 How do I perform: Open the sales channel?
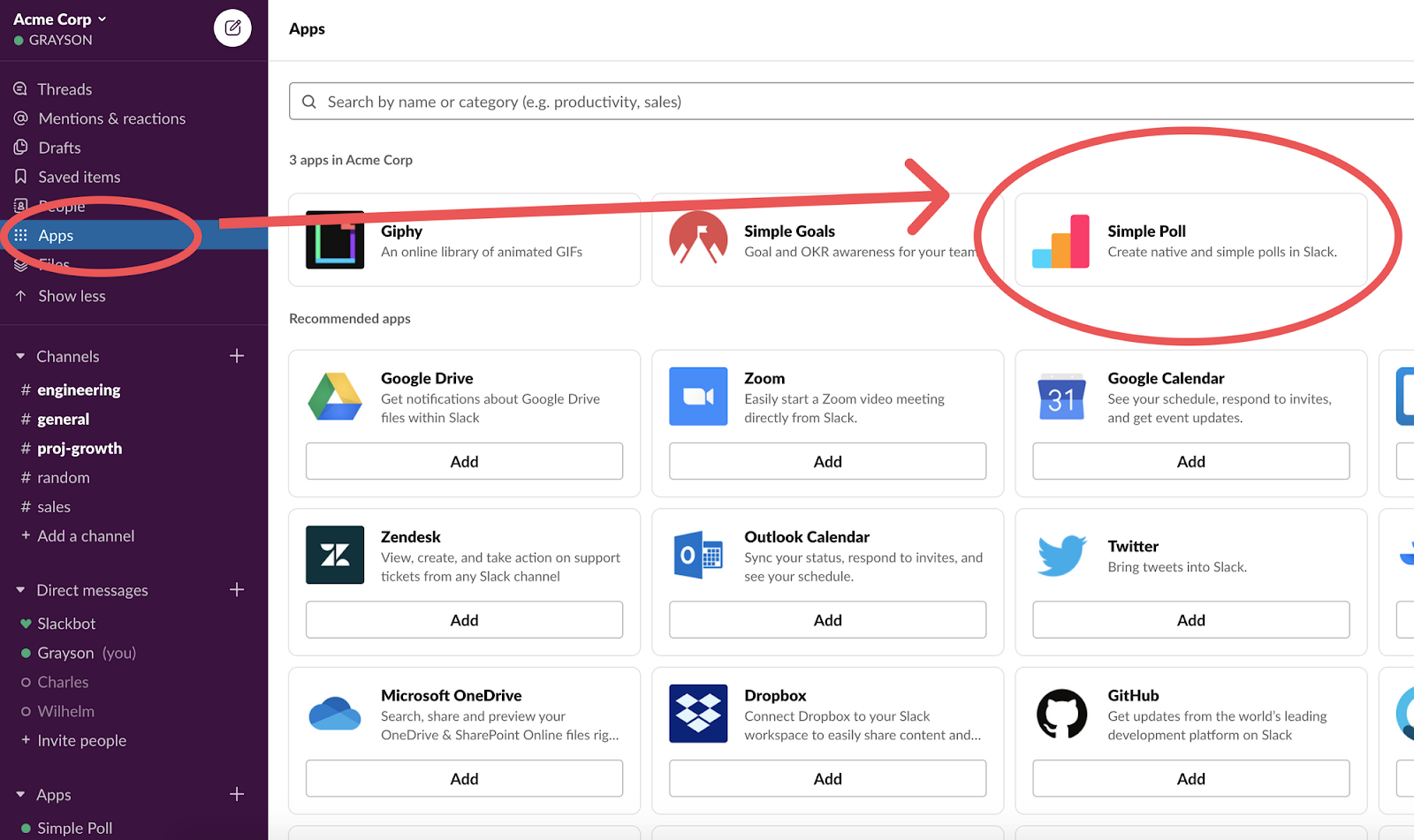(x=53, y=506)
